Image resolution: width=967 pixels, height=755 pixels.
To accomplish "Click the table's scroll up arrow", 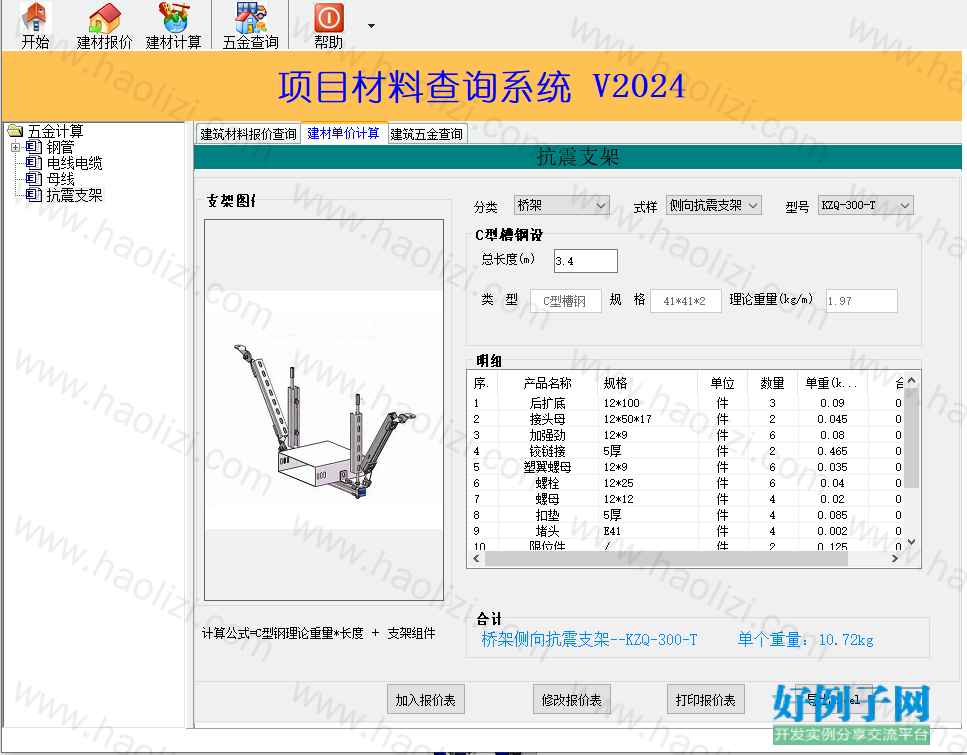I will tap(911, 381).
